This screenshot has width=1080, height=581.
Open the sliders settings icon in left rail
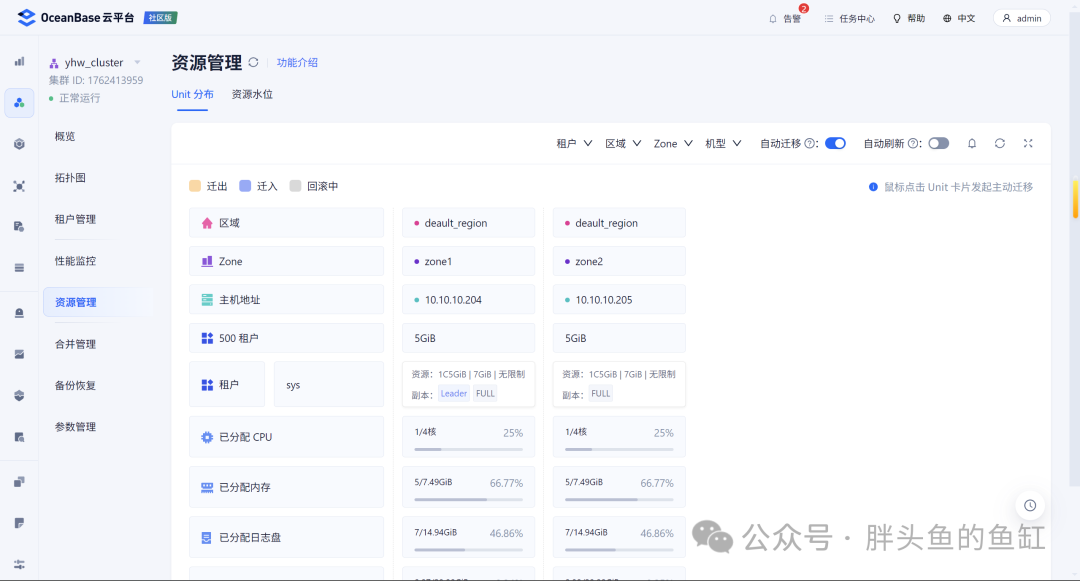(x=19, y=564)
